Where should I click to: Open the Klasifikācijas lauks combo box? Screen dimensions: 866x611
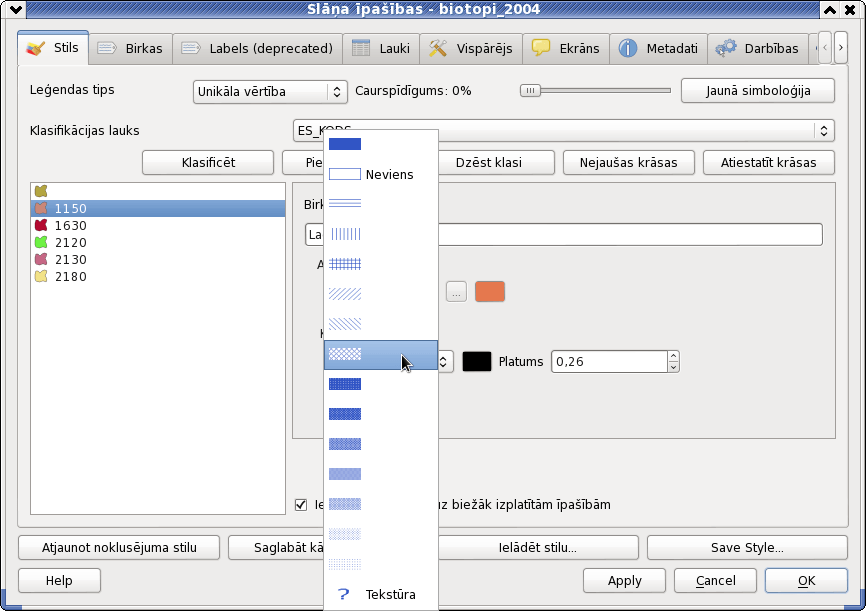click(563, 131)
